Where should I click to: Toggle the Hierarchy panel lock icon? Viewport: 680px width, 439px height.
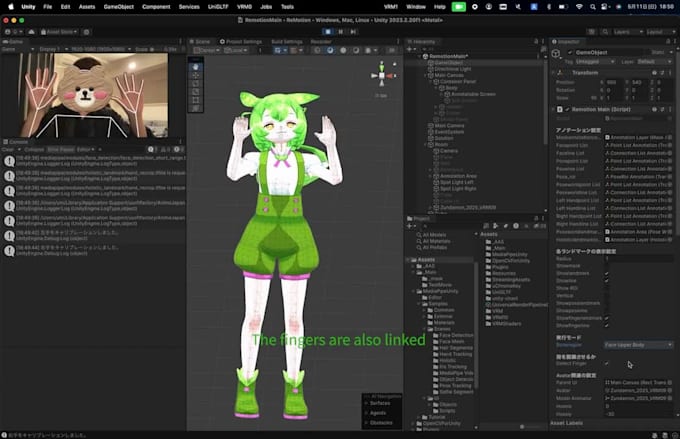click(536, 42)
